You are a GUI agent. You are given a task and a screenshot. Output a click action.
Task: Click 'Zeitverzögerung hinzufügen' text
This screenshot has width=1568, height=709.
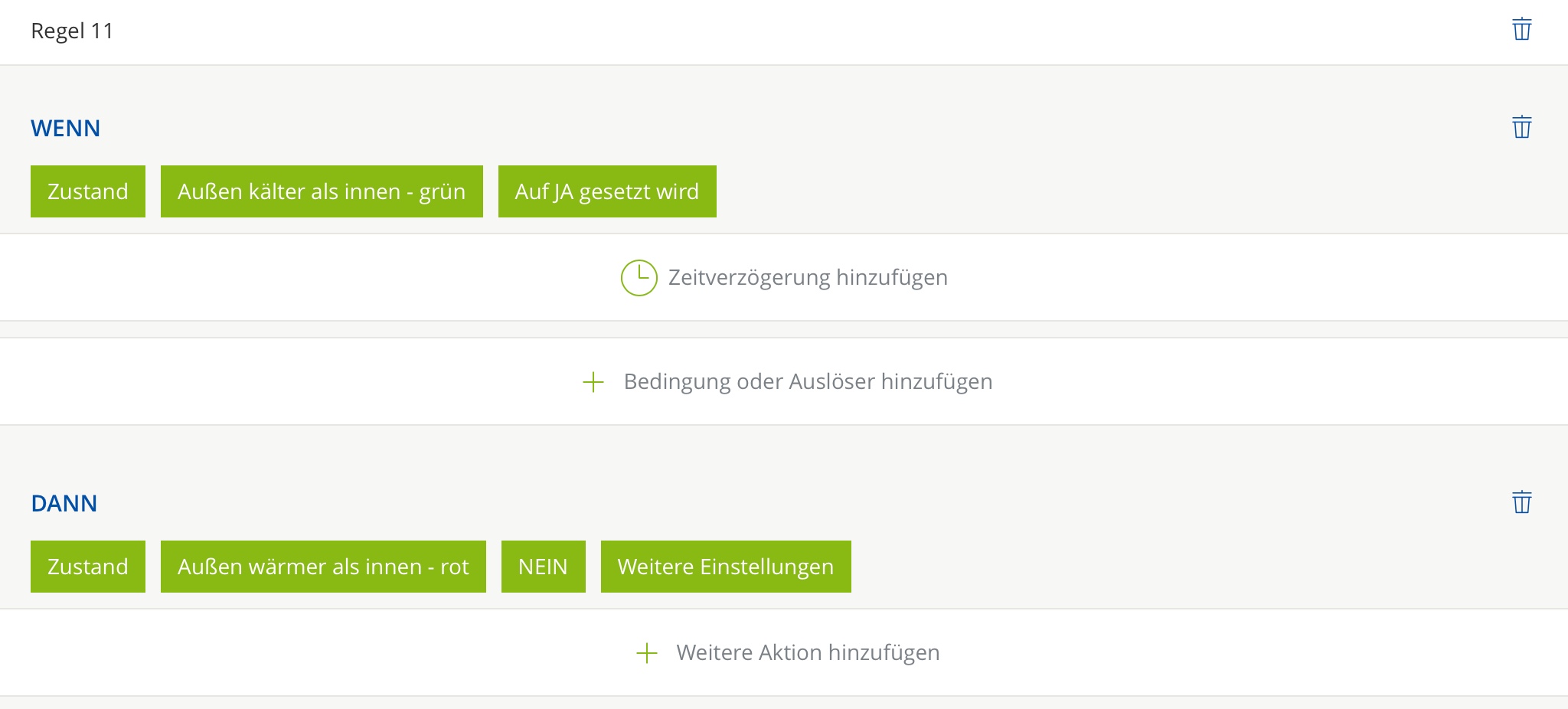808,277
